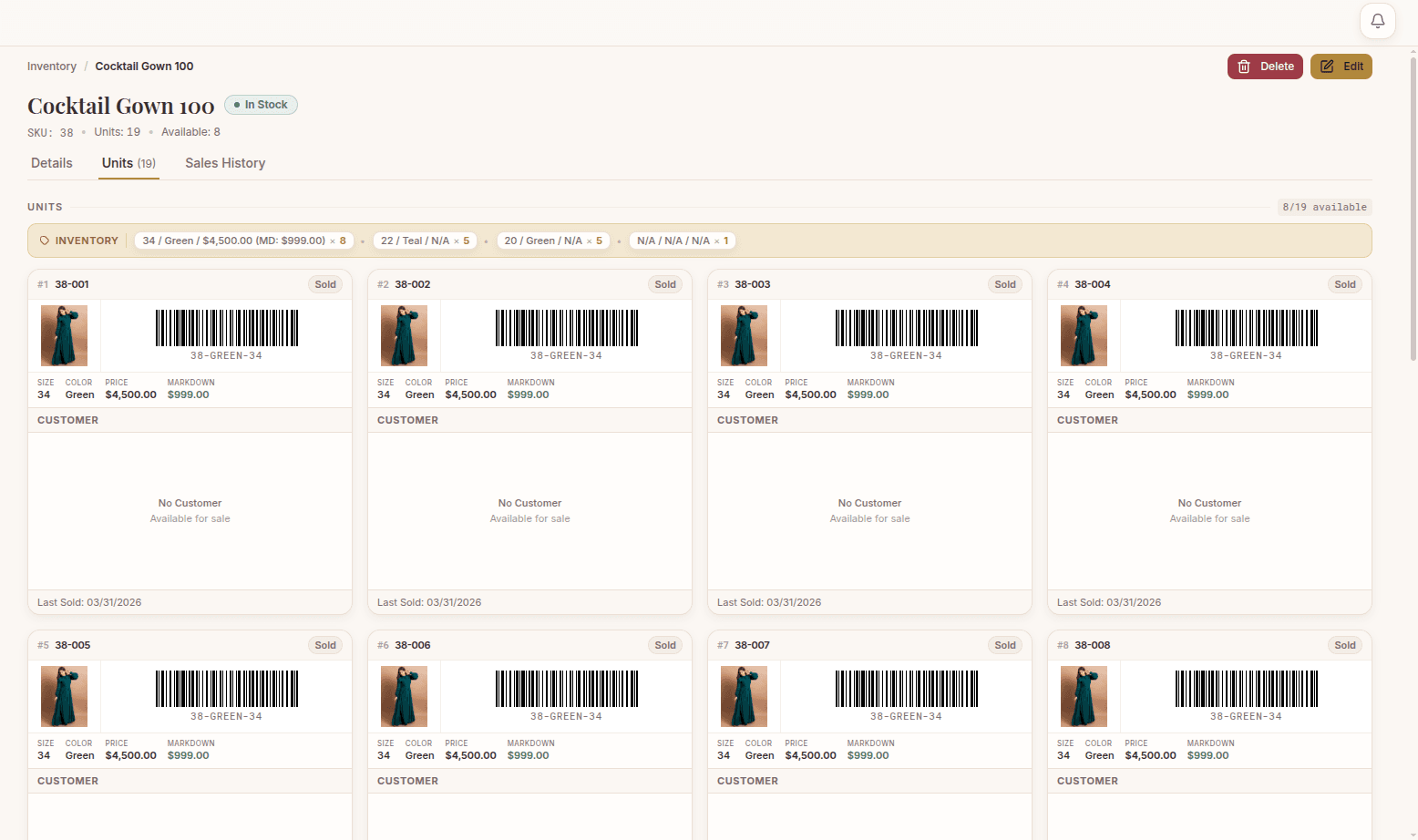Click the Sold badge on unit 38-002
1418x840 pixels.
(665, 284)
